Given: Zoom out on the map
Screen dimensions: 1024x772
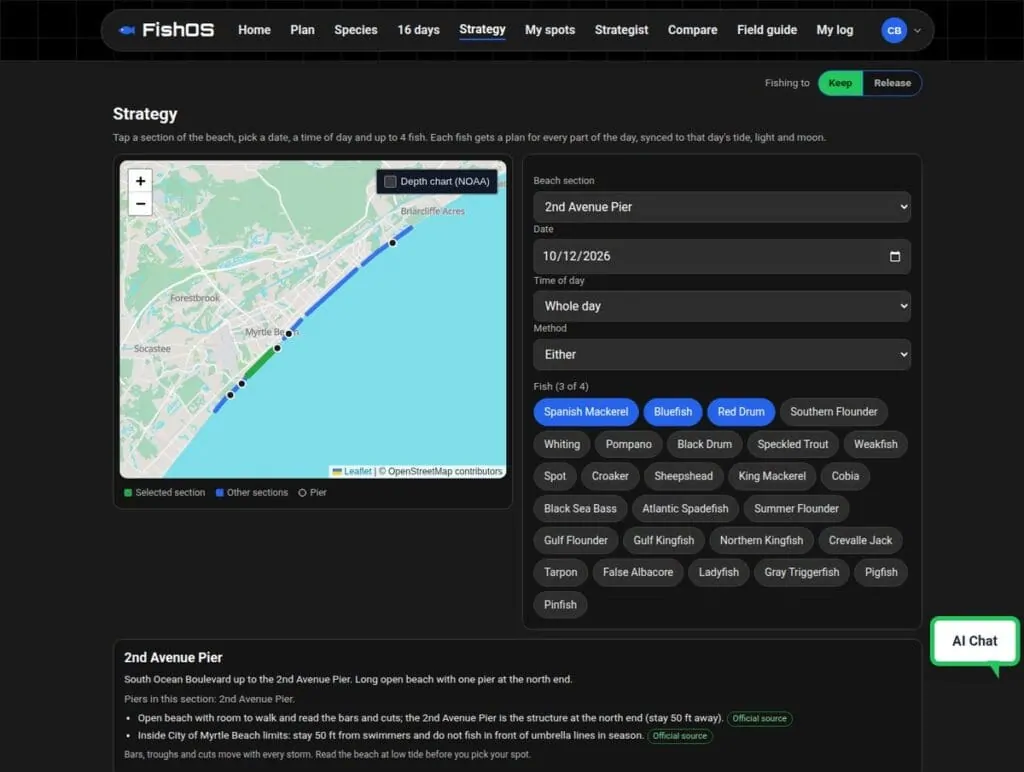Looking at the screenshot, I should (140, 204).
